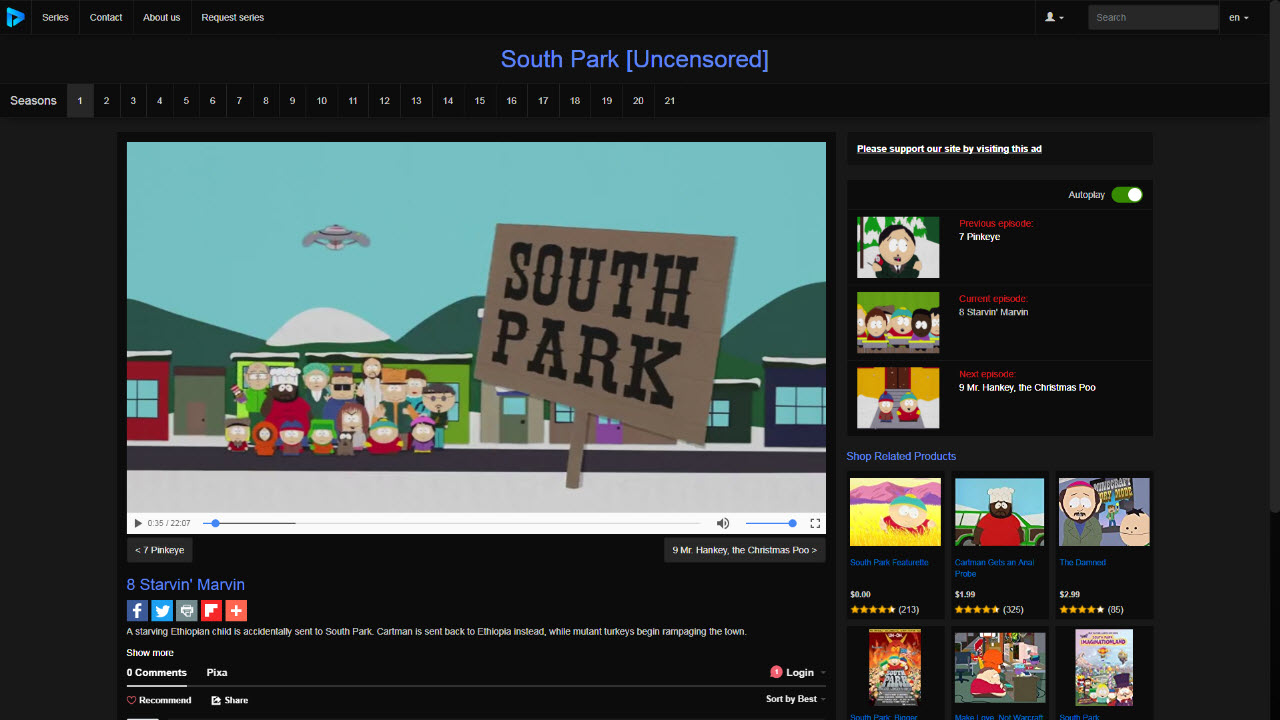Seek on the video progress bar
The height and width of the screenshot is (720, 1280).
pyautogui.click(x=451, y=523)
